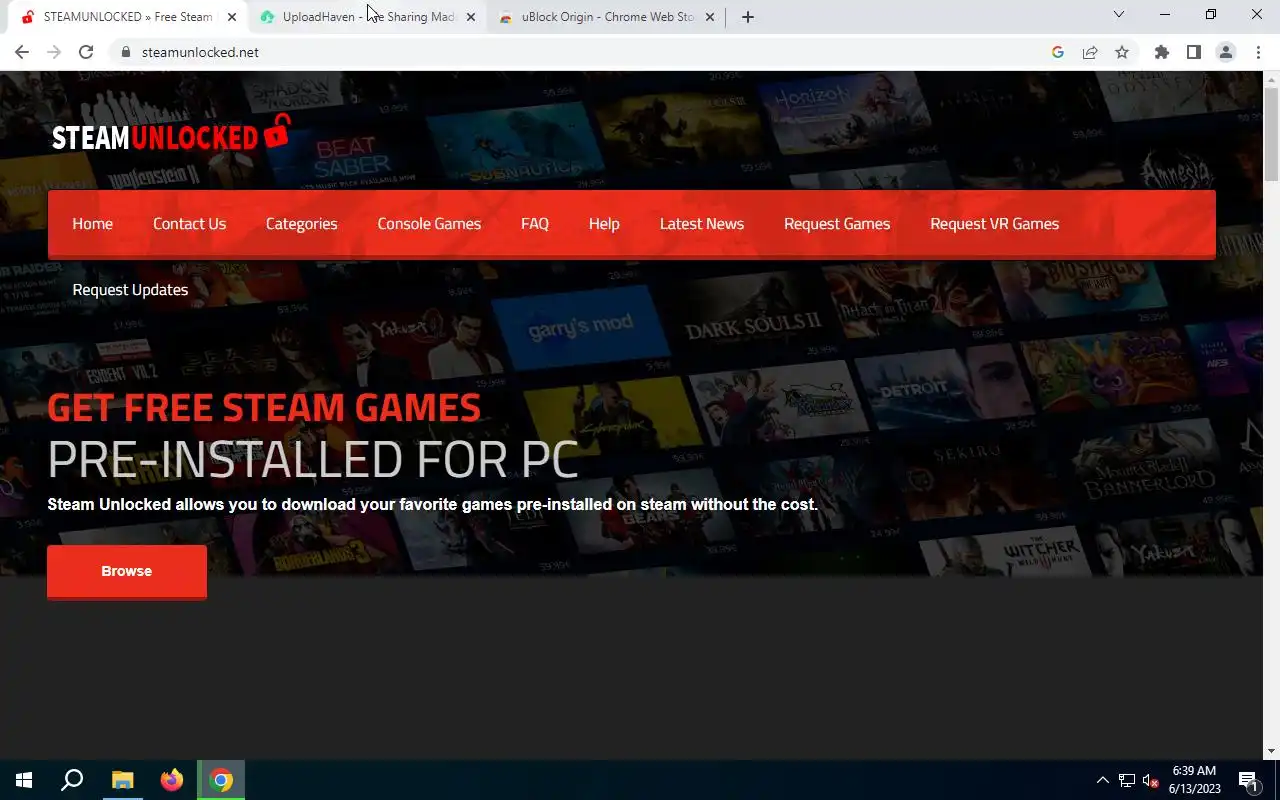
Task: Click the padlock site info icon
Action: pos(126,52)
